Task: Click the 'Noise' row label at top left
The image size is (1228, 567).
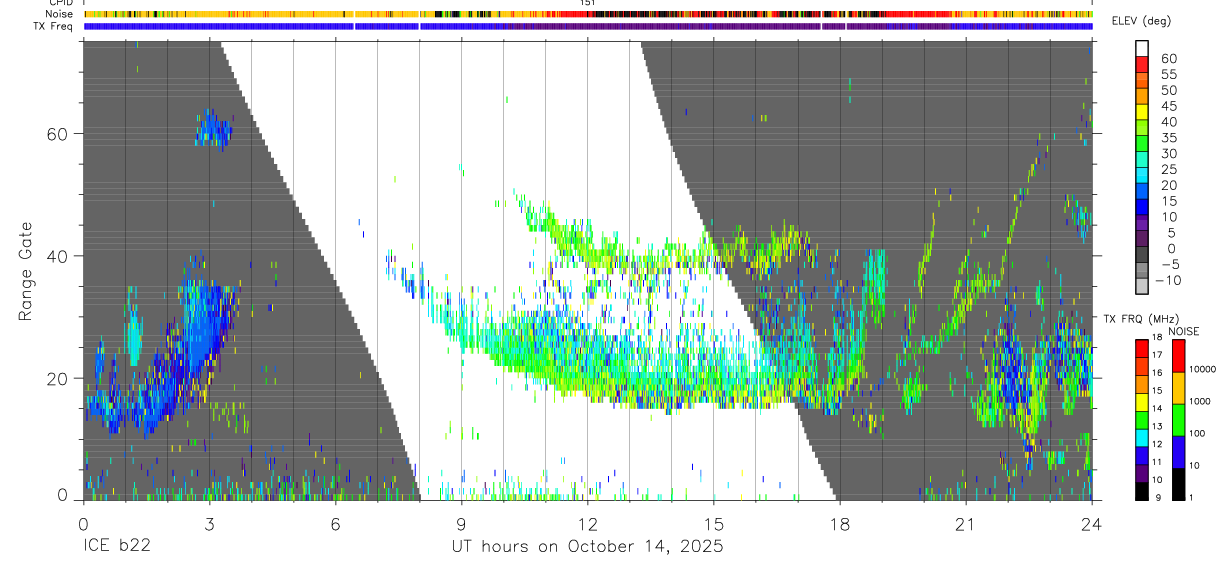Action: point(60,14)
